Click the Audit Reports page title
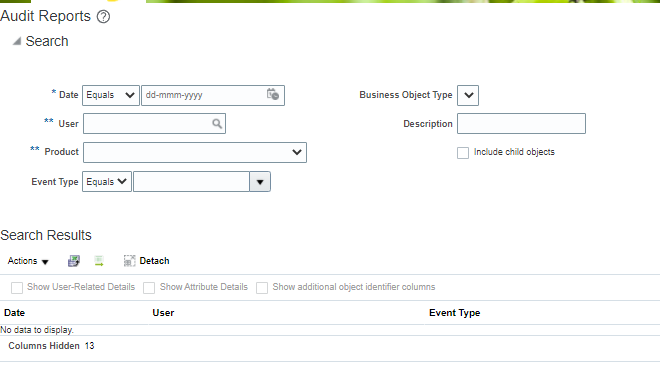 pos(45,16)
